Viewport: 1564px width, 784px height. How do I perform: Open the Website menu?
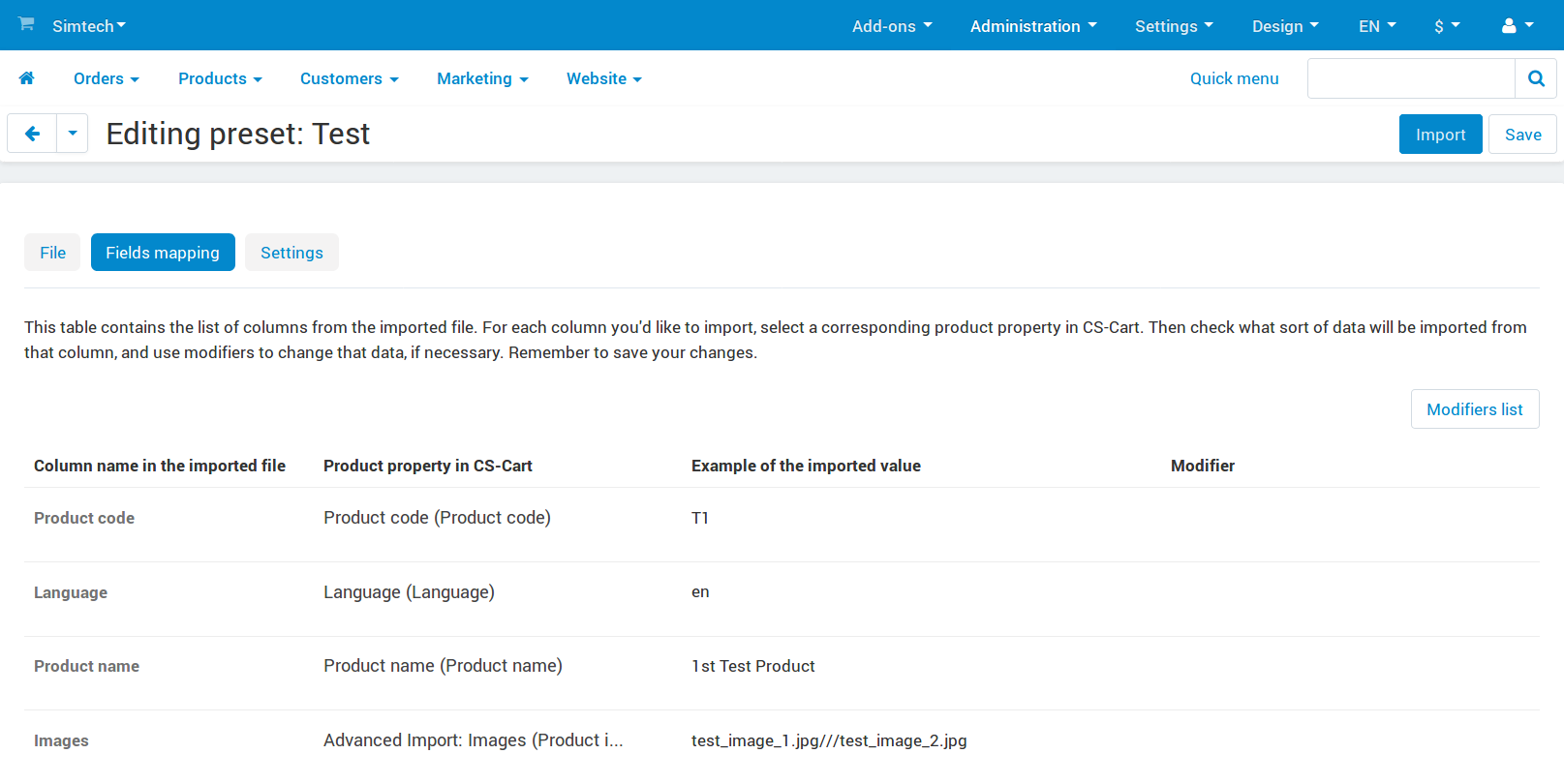(x=604, y=78)
